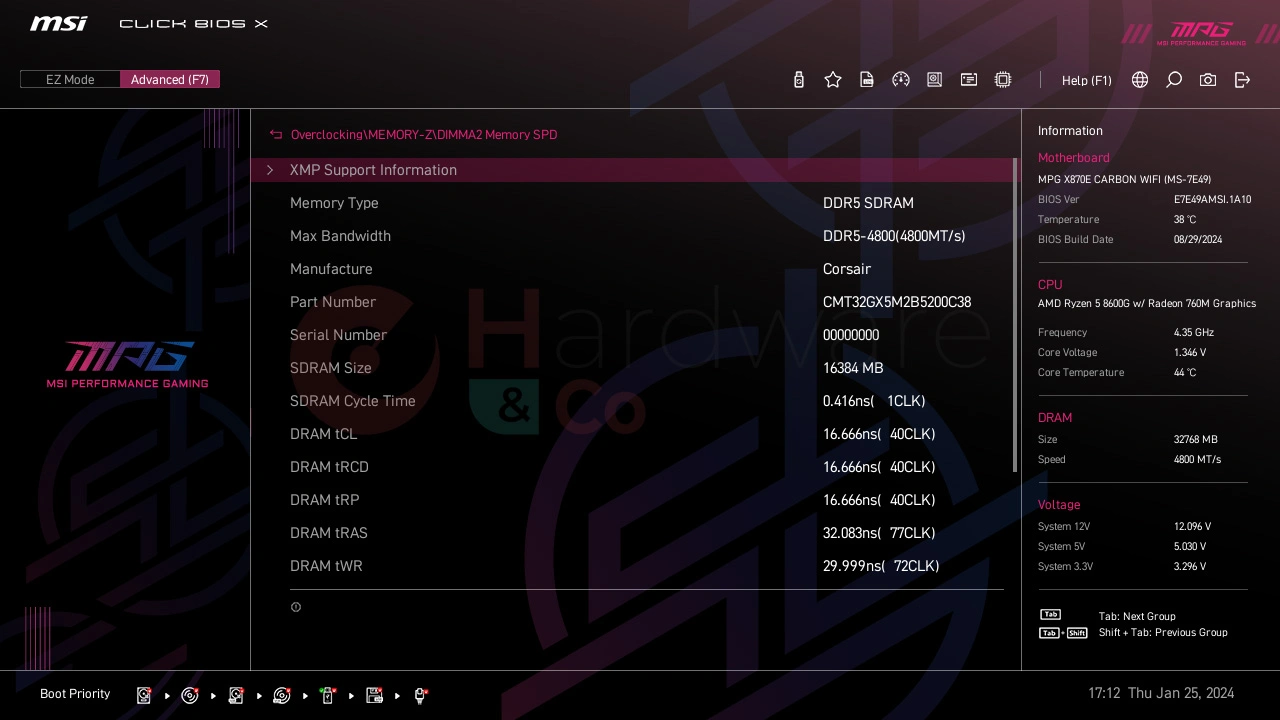Click the CPU heading in Information panel
Image resolution: width=1280 pixels, height=720 pixels.
(x=1050, y=285)
